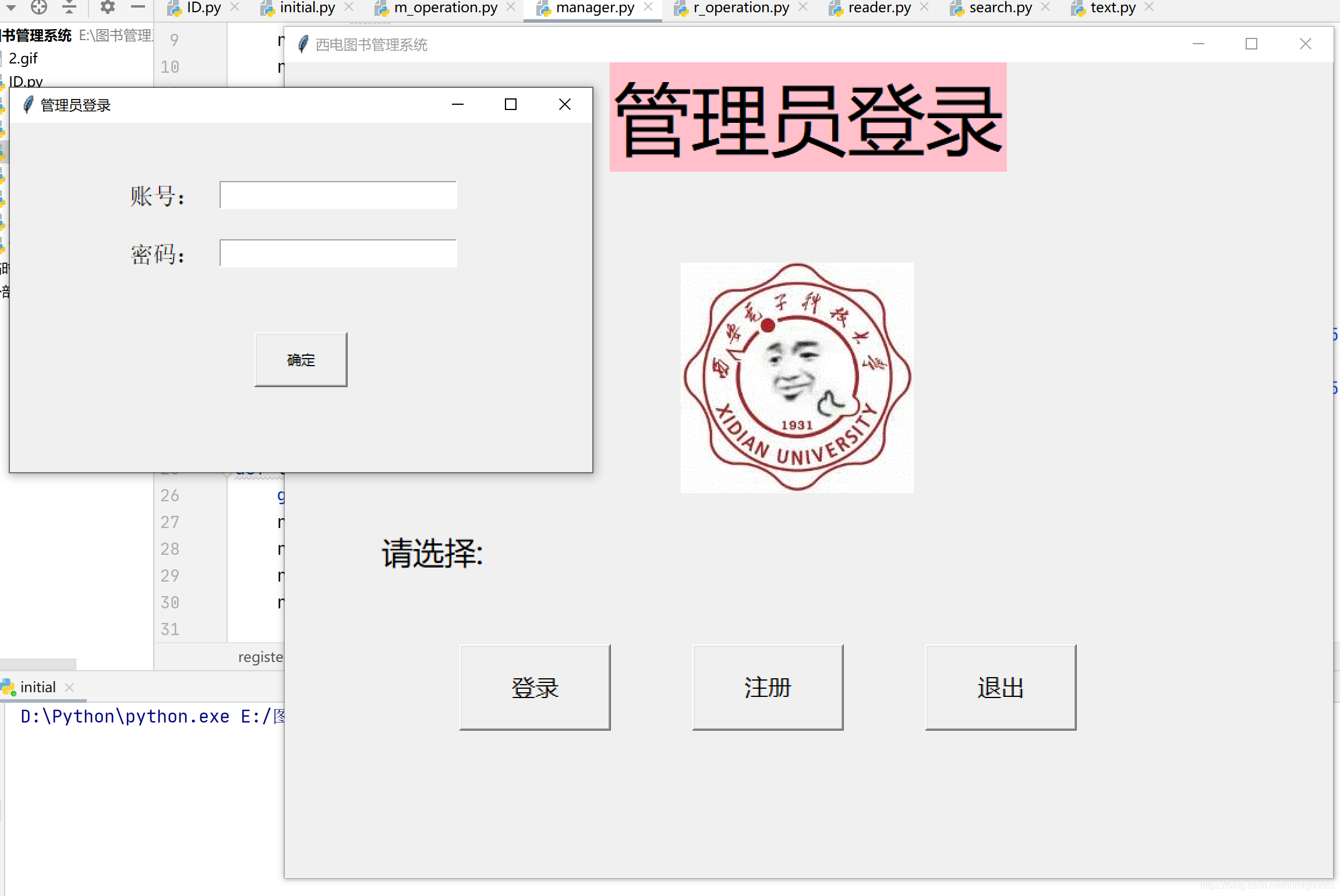The height and width of the screenshot is (896, 1340).
Task: Switch to the initial.py editor tab
Action: [307, 8]
